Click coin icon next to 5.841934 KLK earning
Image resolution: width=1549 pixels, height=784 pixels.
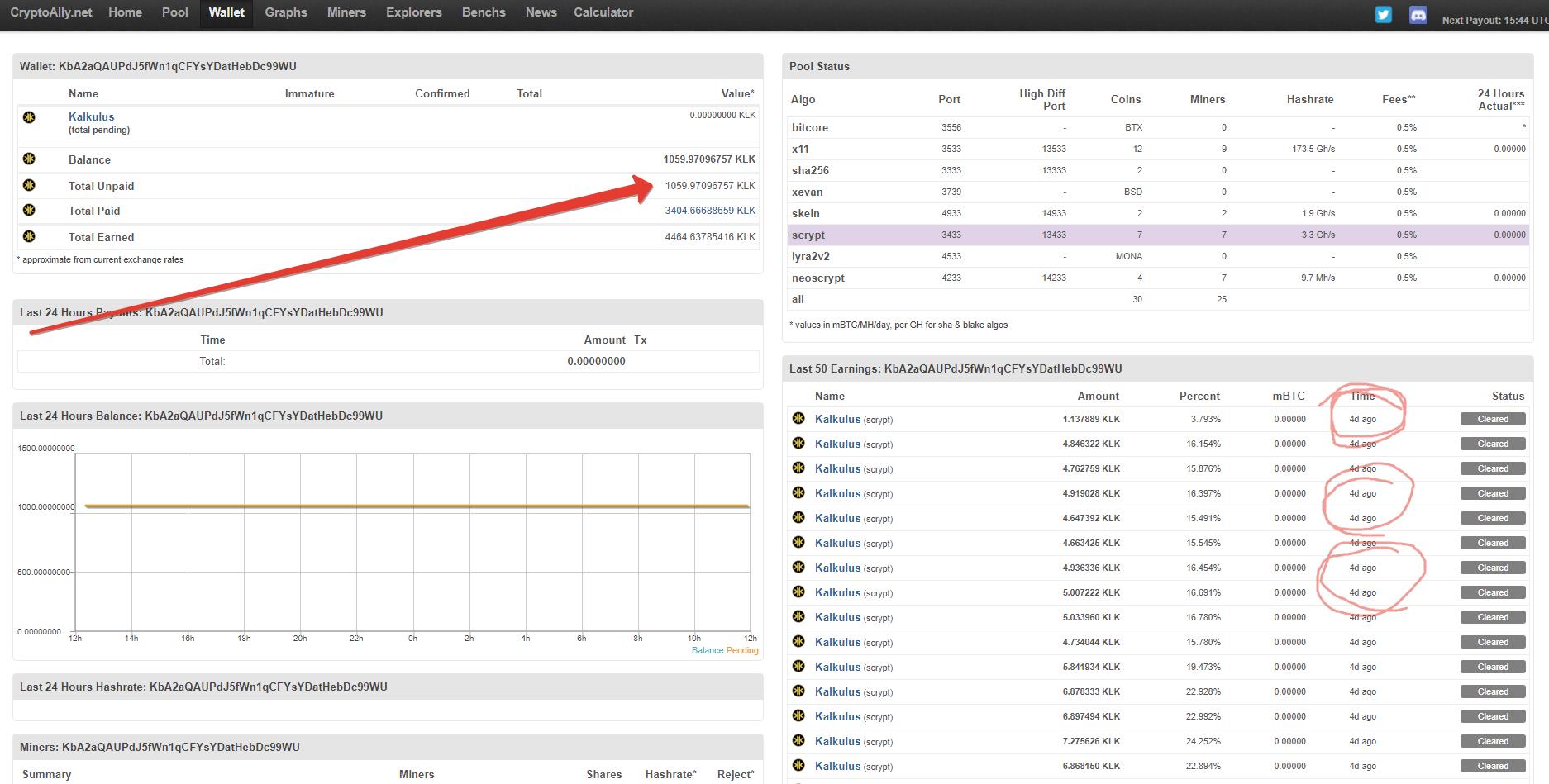(798, 666)
